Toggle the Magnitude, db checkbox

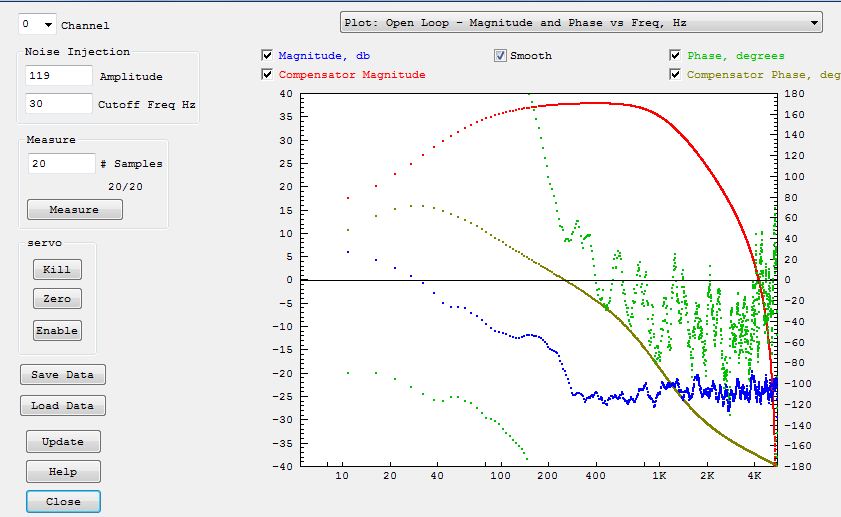point(267,56)
